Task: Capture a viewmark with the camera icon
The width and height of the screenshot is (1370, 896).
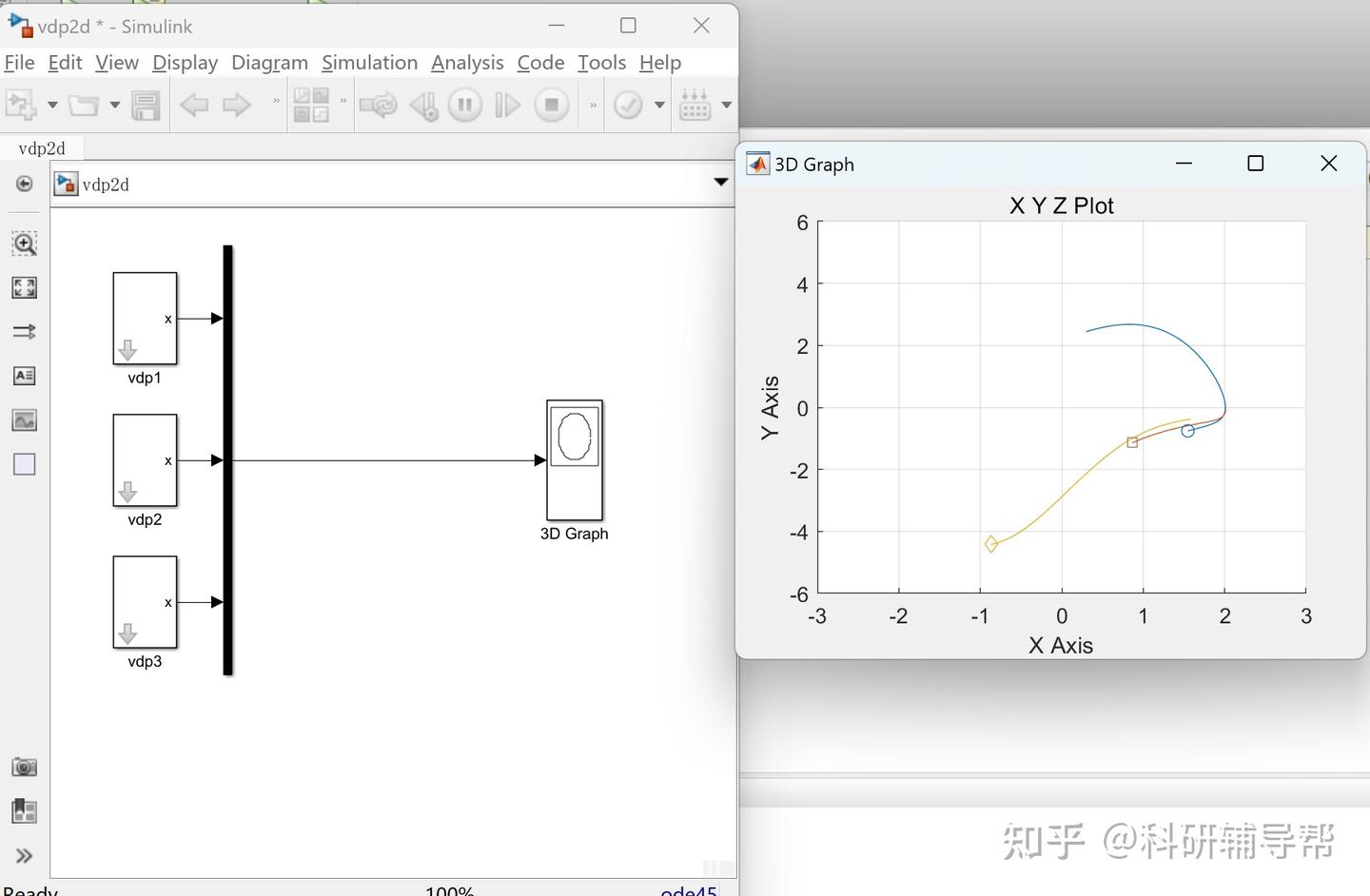Action: 24,767
